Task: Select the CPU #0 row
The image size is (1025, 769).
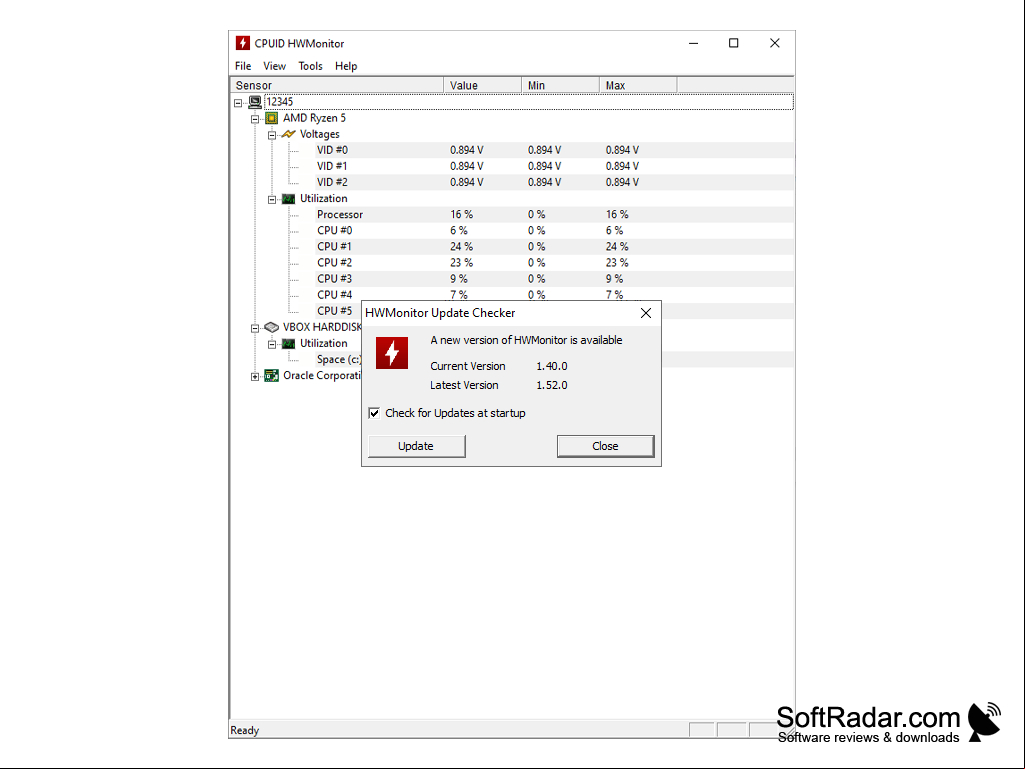Action: tap(554, 231)
